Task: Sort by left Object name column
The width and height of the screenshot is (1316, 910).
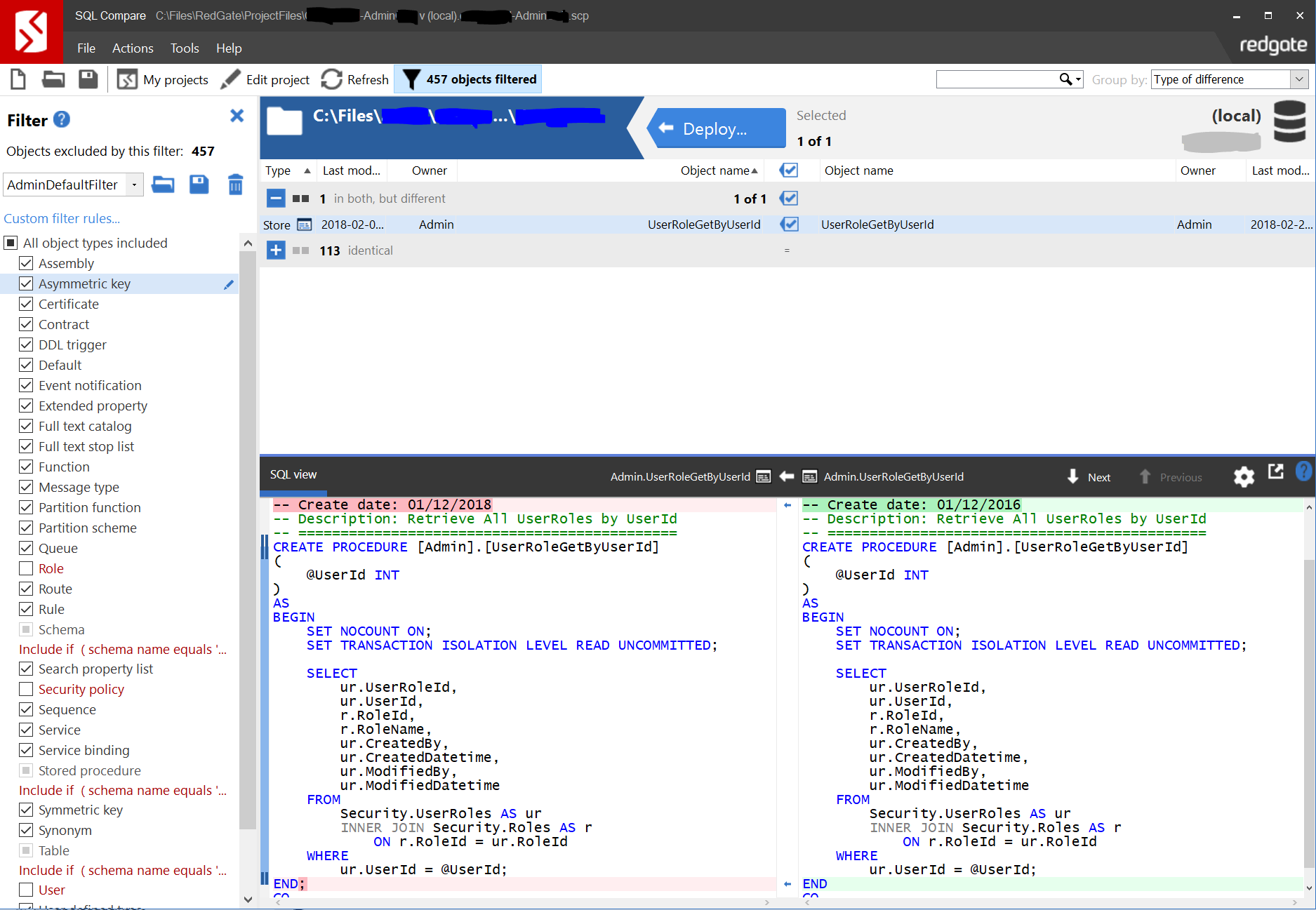Action: click(719, 170)
